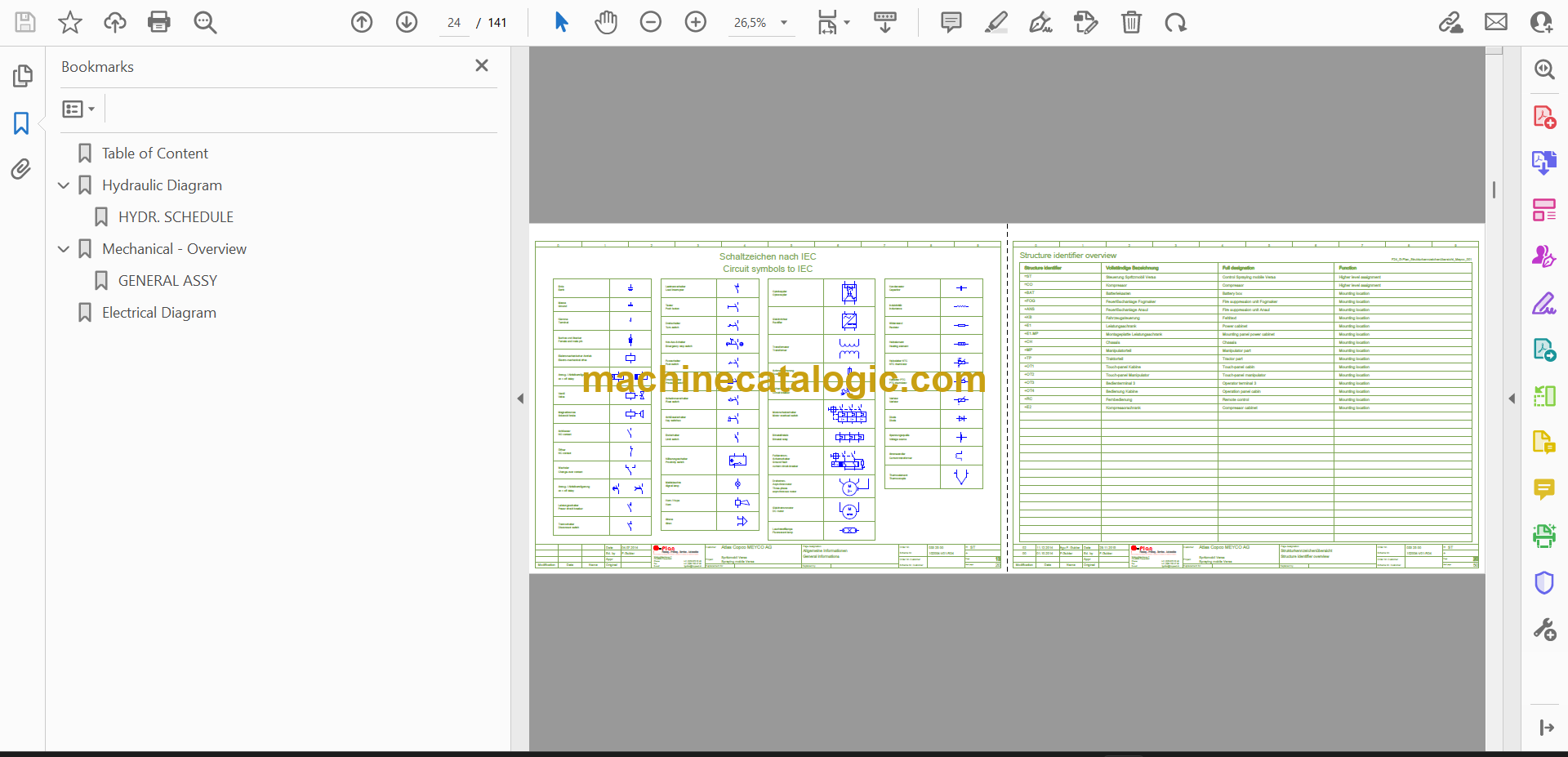The width and height of the screenshot is (1568, 757).
Task: Click the stamp tool icon
Action: [x=1086, y=22]
